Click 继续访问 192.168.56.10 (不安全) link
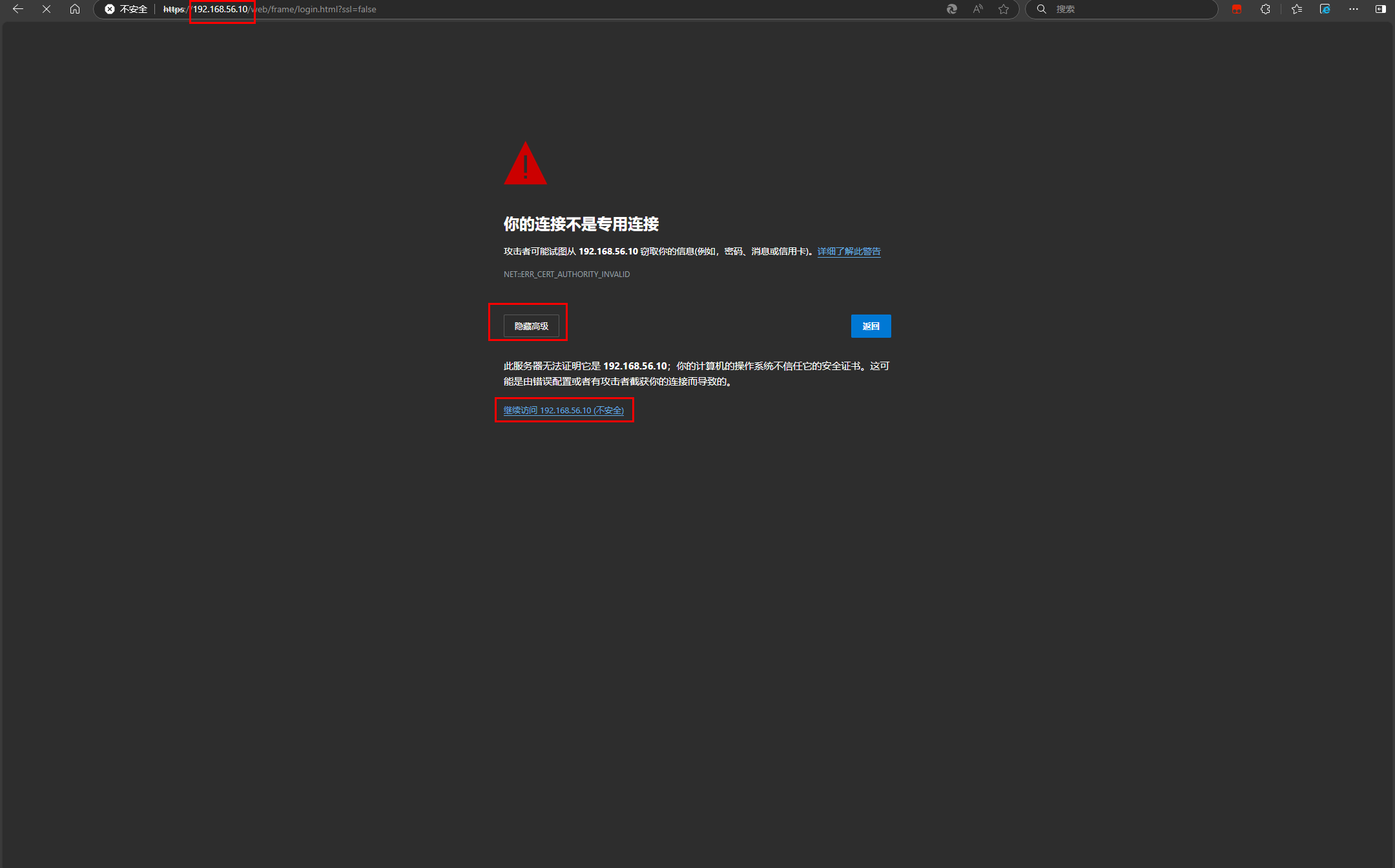The width and height of the screenshot is (1395, 868). click(x=563, y=410)
